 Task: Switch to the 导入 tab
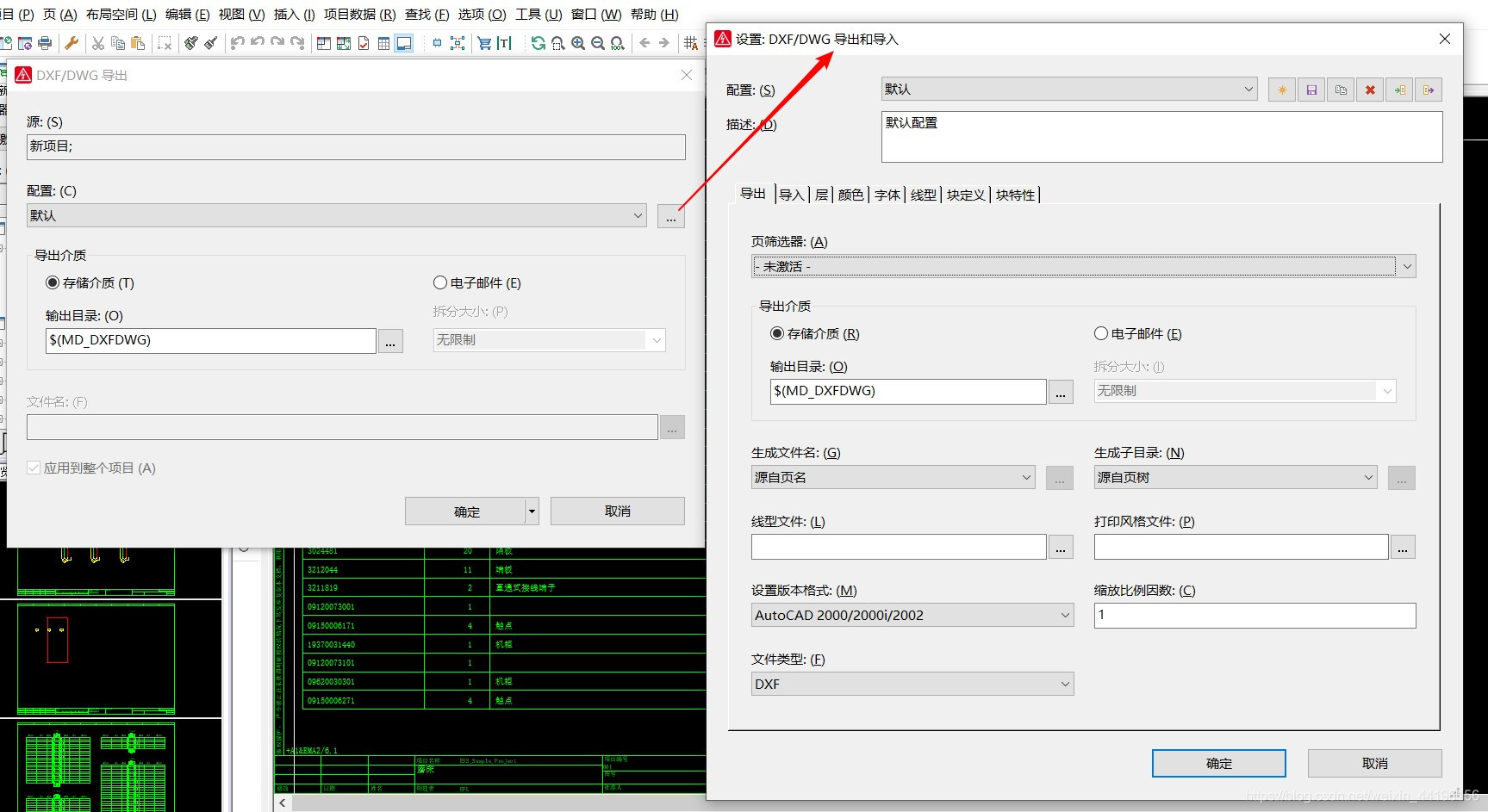click(x=791, y=195)
